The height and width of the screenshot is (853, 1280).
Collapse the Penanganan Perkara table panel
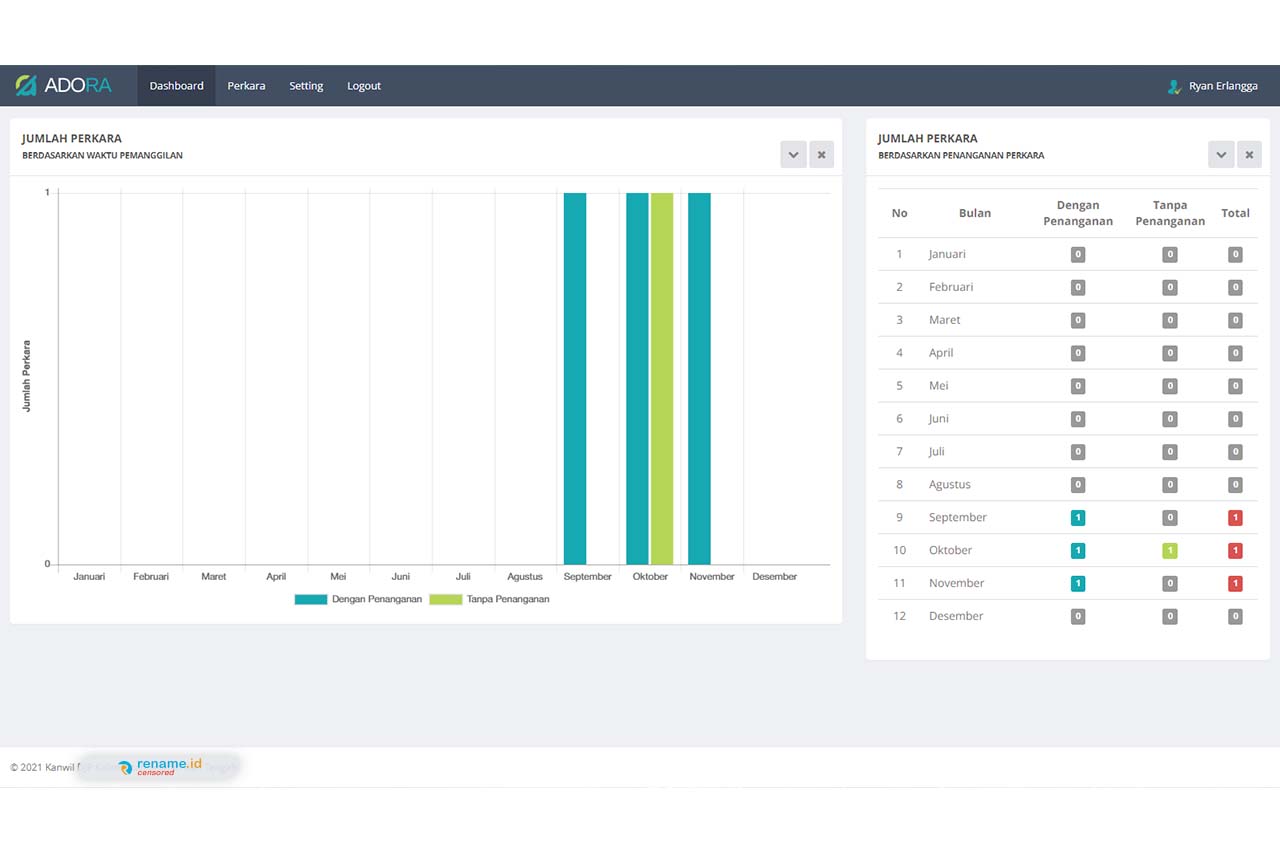click(1221, 155)
